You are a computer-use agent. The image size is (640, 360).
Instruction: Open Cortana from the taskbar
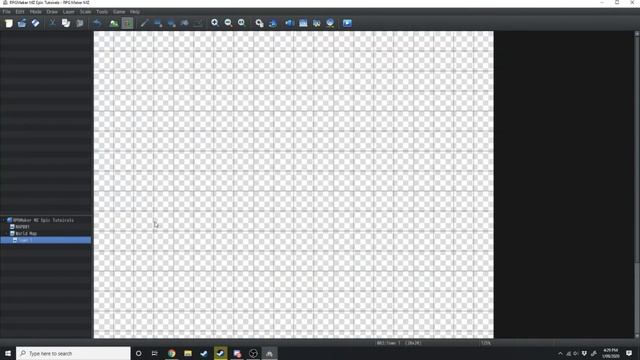[x=138, y=353]
